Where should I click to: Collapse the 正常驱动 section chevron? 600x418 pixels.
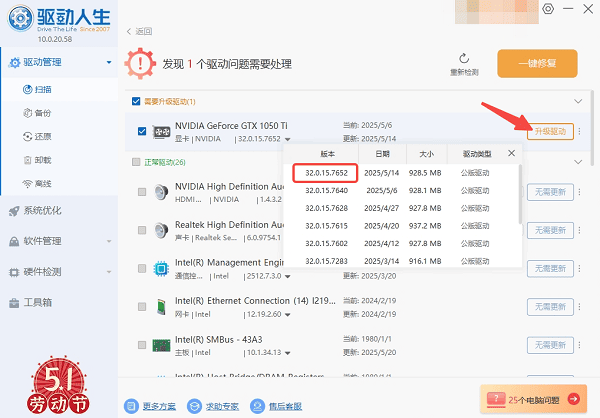point(578,162)
